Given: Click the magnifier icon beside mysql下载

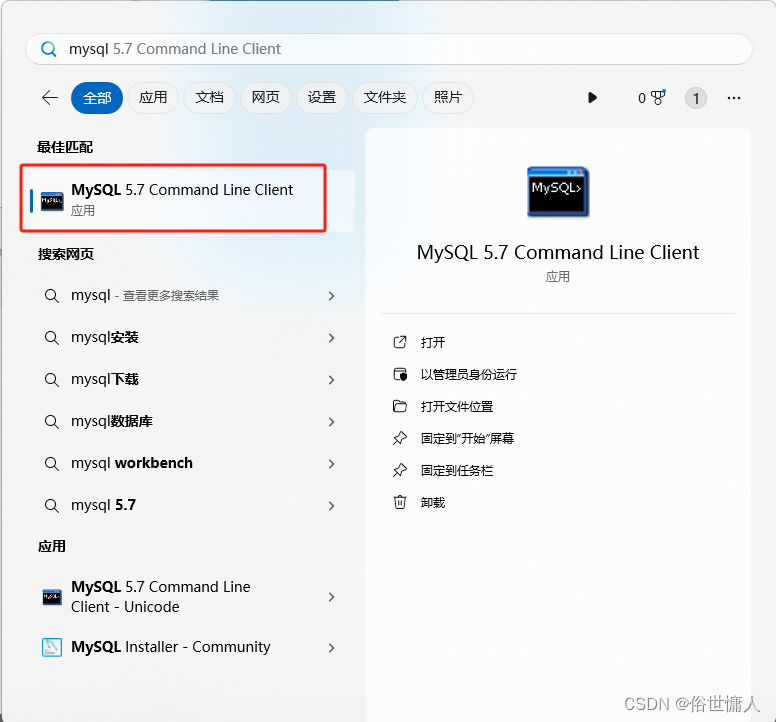Looking at the screenshot, I should click(x=51, y=380).
